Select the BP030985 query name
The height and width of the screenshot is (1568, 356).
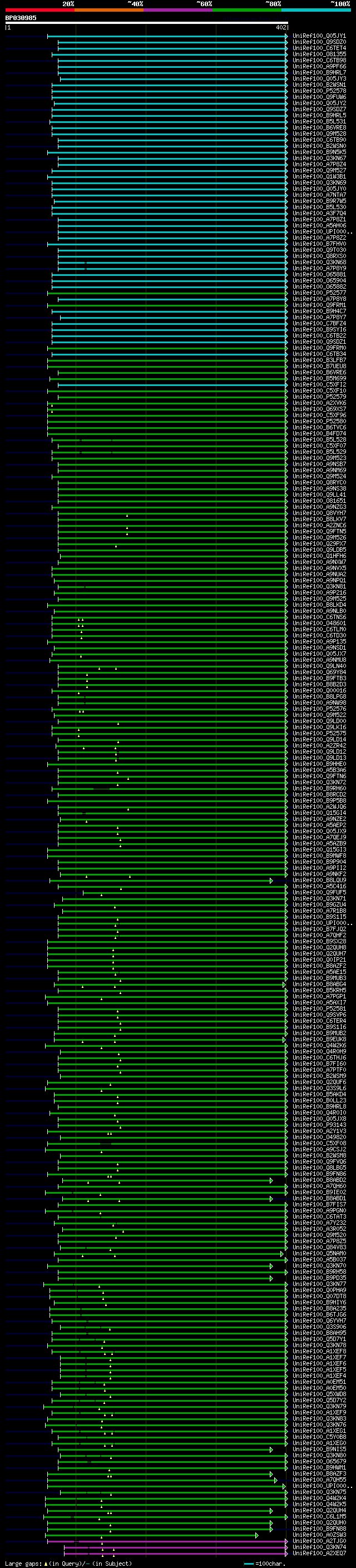(x=21, y=18)
